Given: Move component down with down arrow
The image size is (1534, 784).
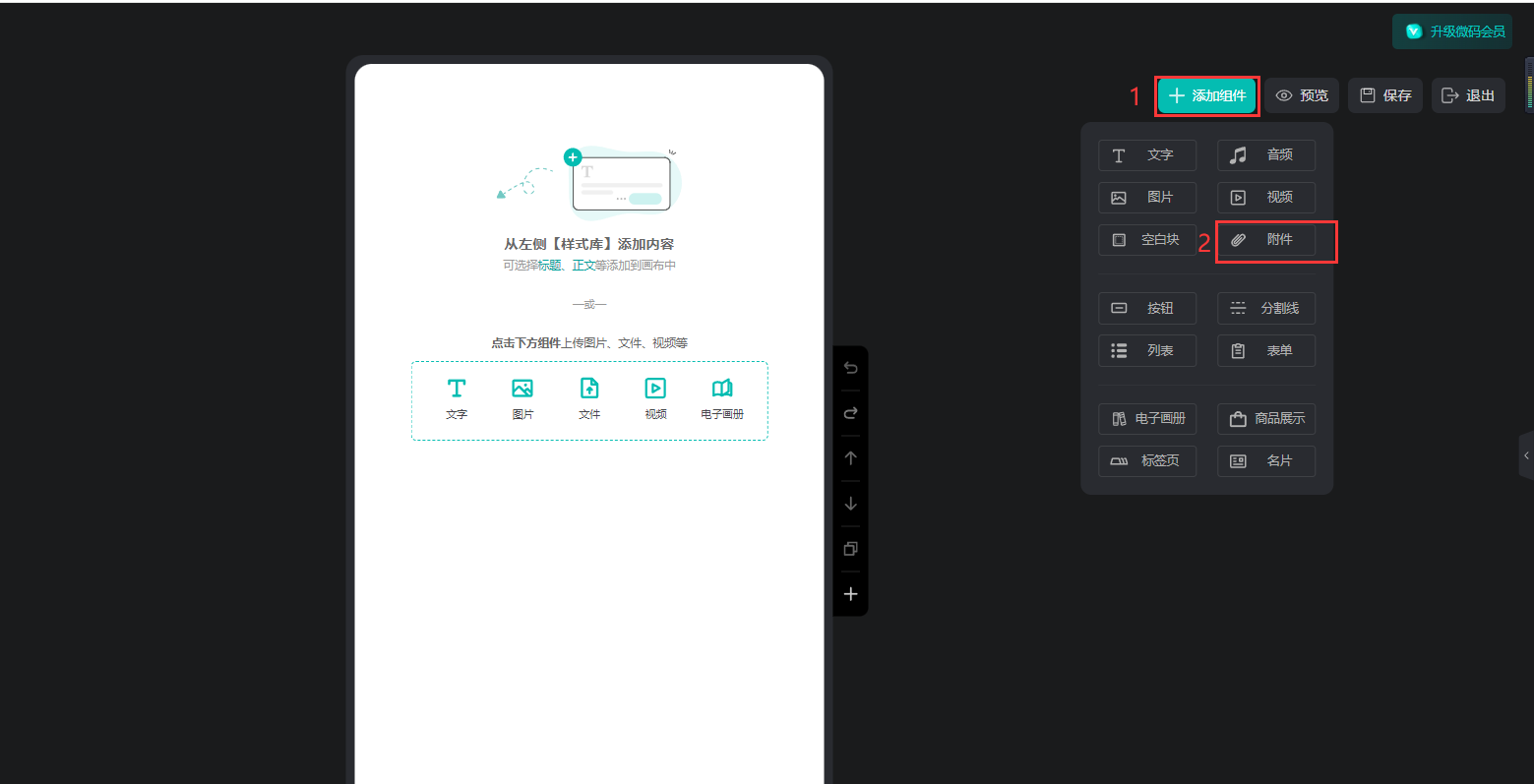Looking at the screenshot, I should coord(850,504).
